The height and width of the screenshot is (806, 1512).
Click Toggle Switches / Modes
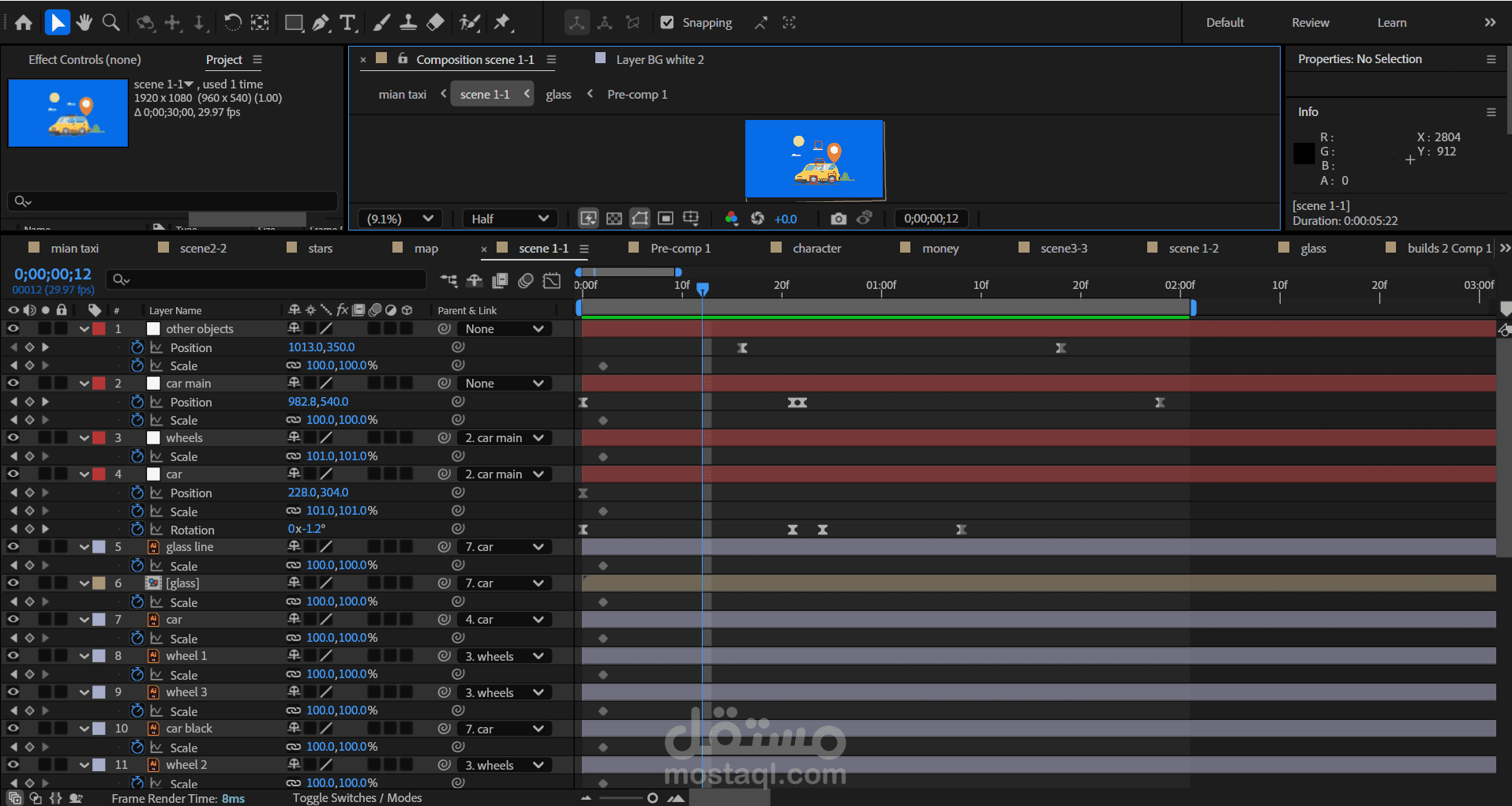click(x=357, y=798)
